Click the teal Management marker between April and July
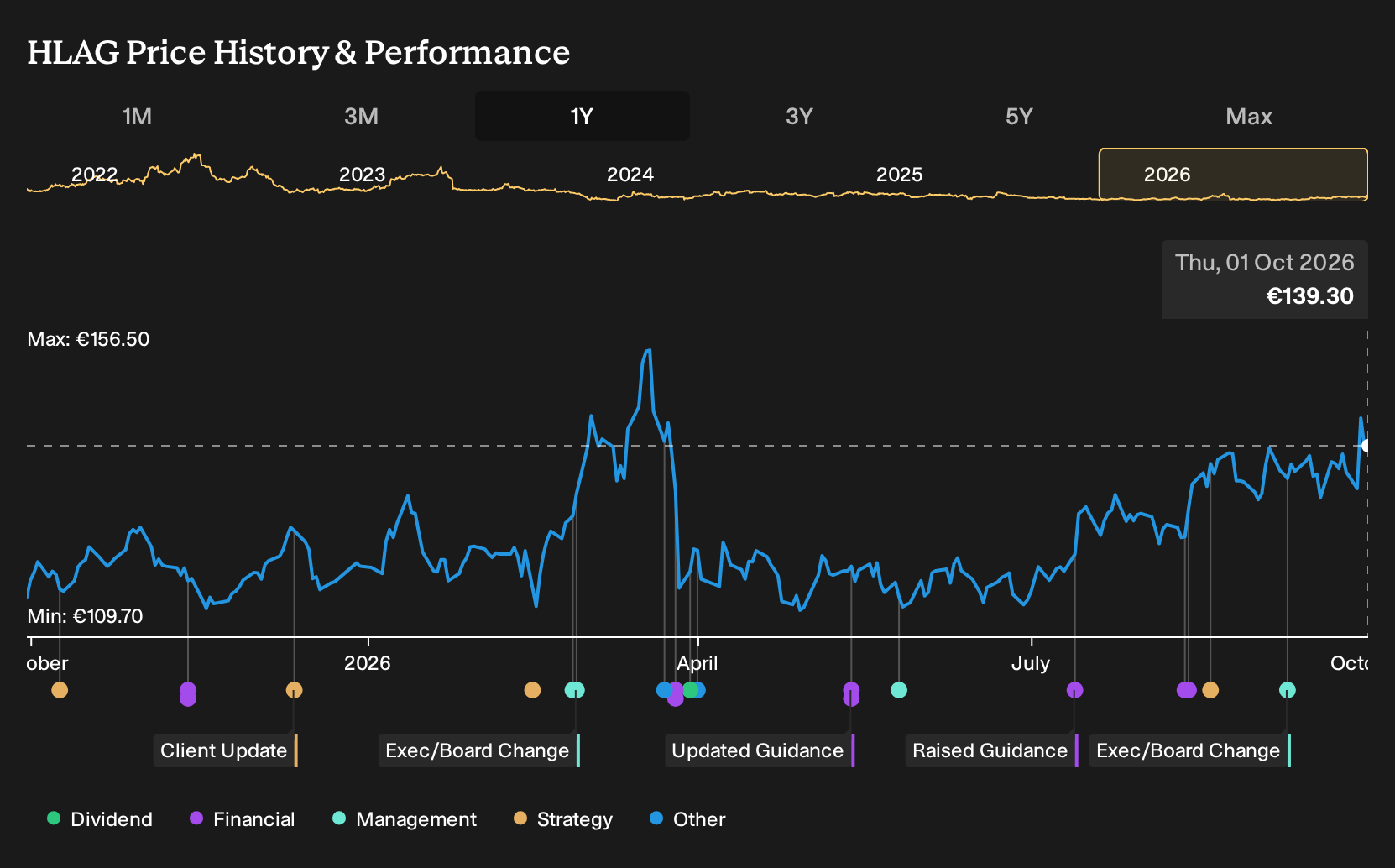 [899, 690]
